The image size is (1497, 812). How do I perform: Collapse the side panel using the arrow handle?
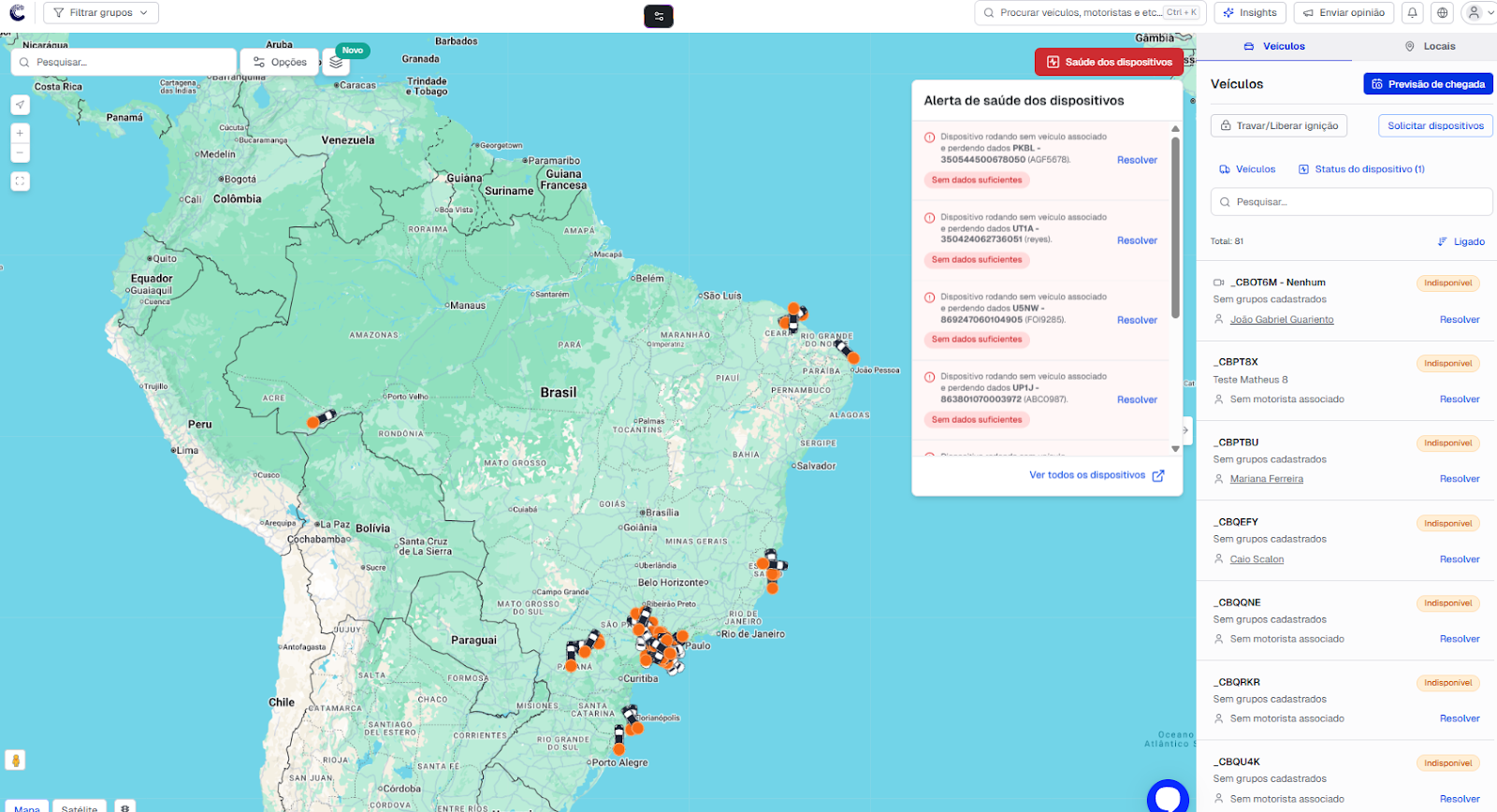(1185, 430)
